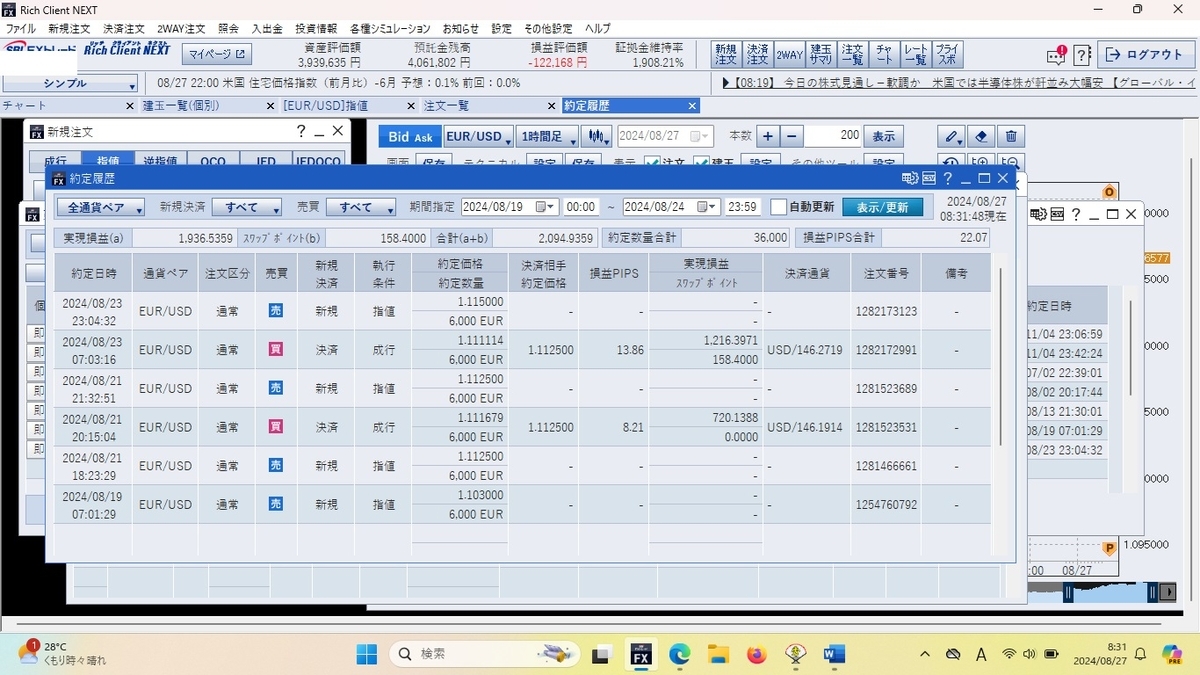This screenshot has width=1200, height=675.
Task: Enable the 自動更新 checkbox
Action: pyautogui.click(x=779, y=207)
